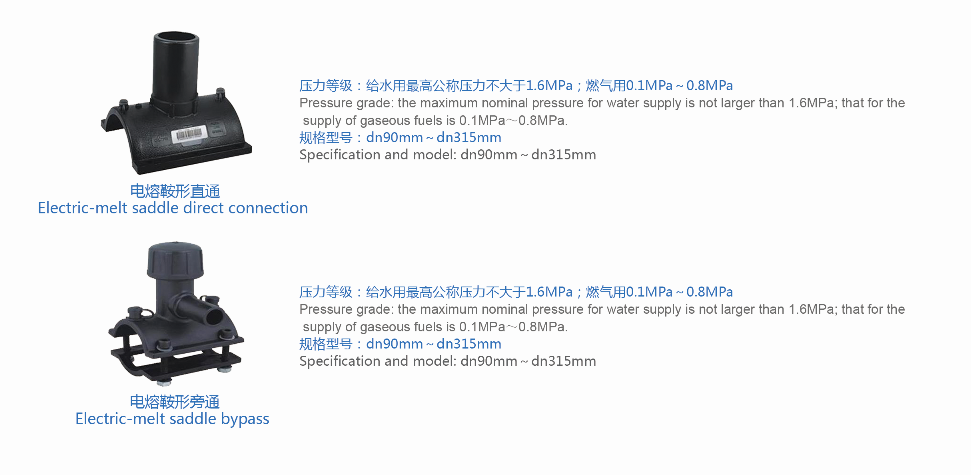The height and width of the screenshot is (475, 971).
Task: Click the lower clamp plate of the bypass saddle
Action: pos(175,362)
